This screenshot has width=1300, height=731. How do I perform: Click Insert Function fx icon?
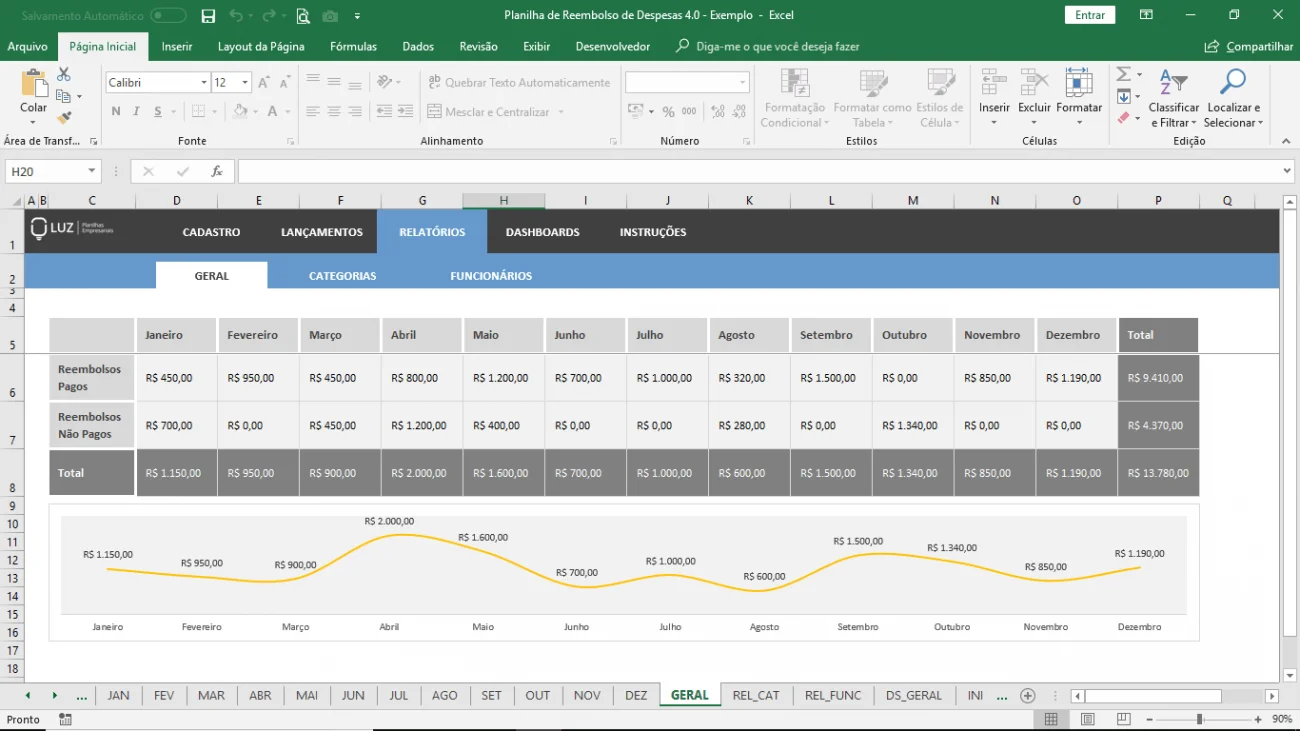(x=217, y=172)
